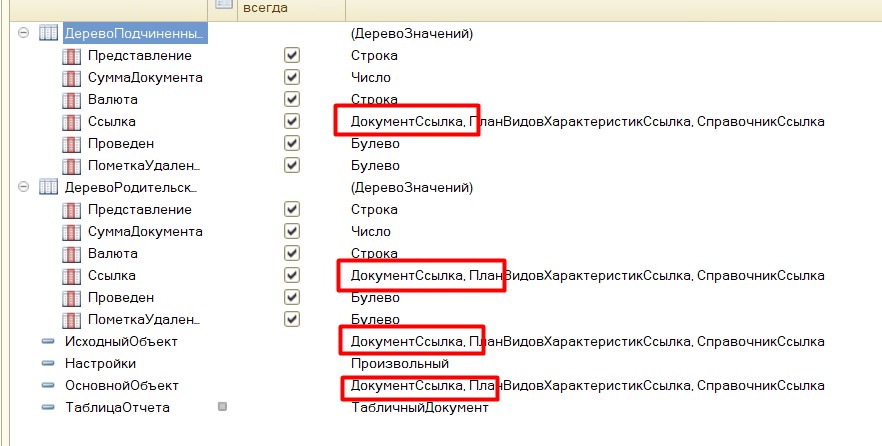Click Представление column icon under ДеревоПодчиненны

click(71, 56)
